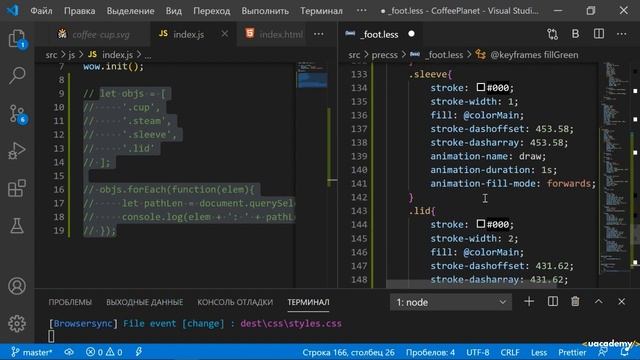Image resolution: width=640 pixels, height=360 pixels.
Task: Click line number 142 in right editor
Action: click(x=359, y=197)
